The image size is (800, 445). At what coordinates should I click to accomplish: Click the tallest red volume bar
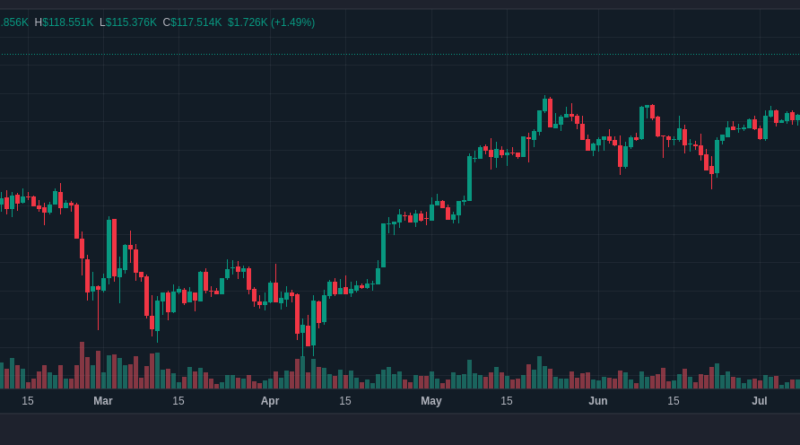[x=82, y=365]
